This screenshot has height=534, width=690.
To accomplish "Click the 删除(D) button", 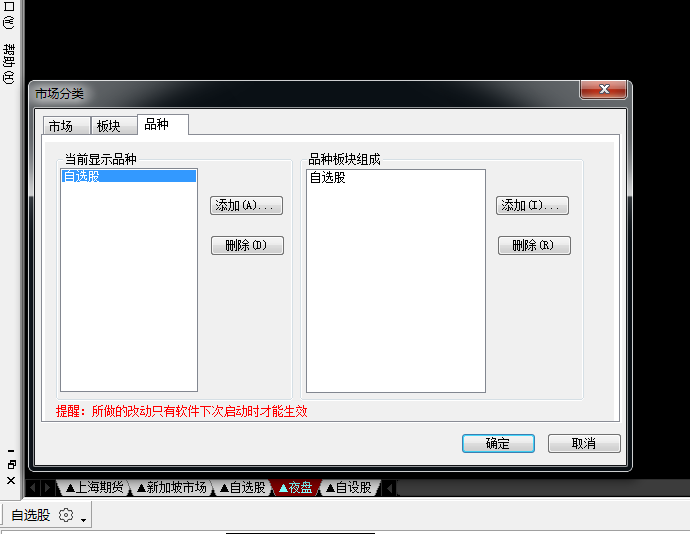I will click(247, 245).
